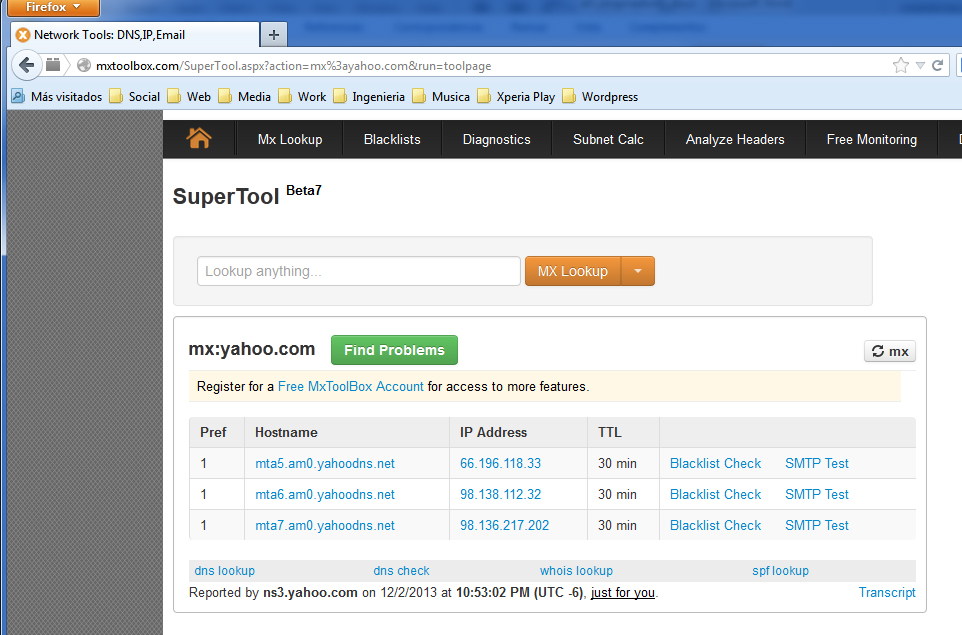Open mta7.am0.yahoodns.net hostname link

[325, 525]
